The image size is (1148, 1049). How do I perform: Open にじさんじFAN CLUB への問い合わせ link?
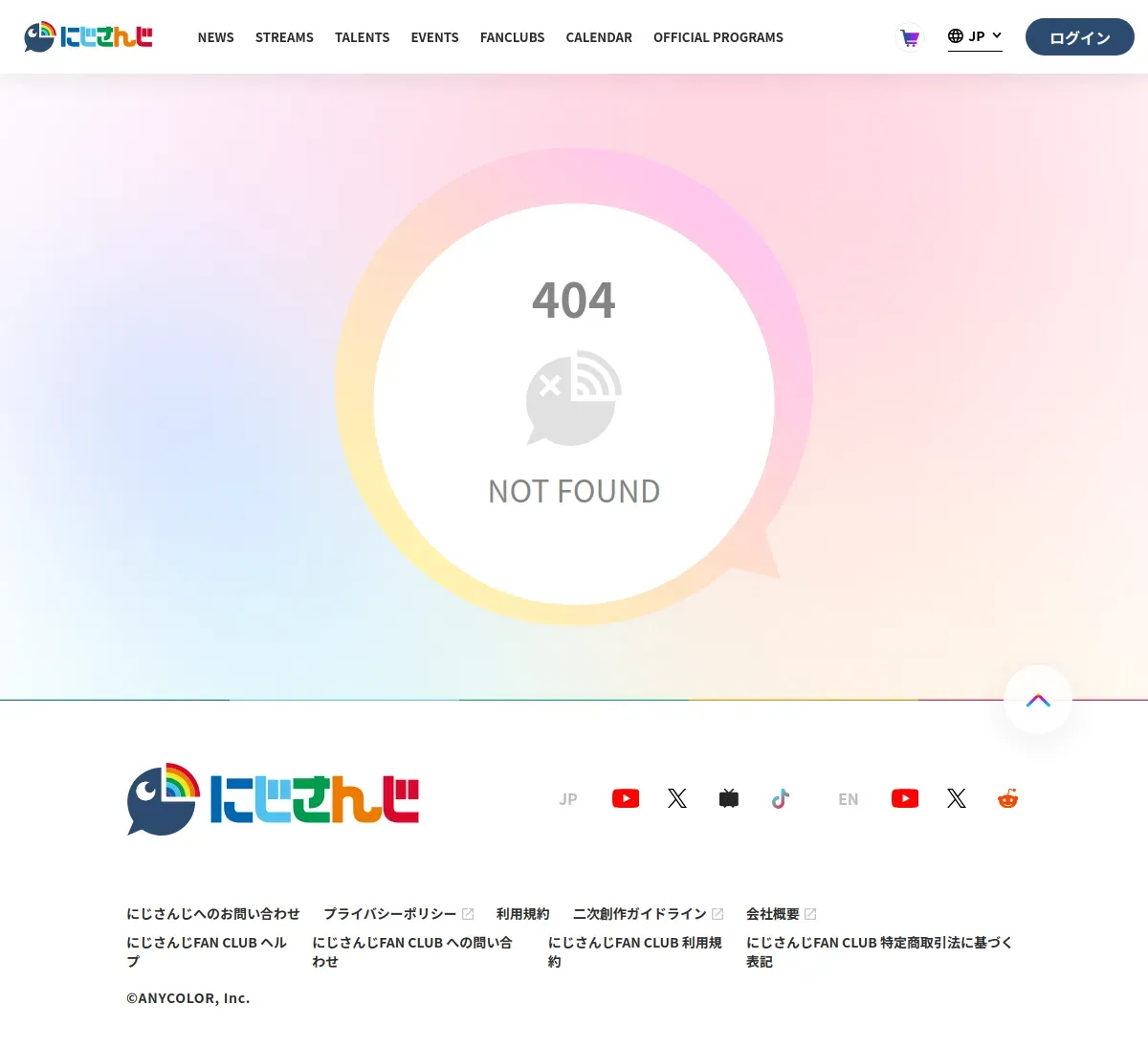point(412,951)
